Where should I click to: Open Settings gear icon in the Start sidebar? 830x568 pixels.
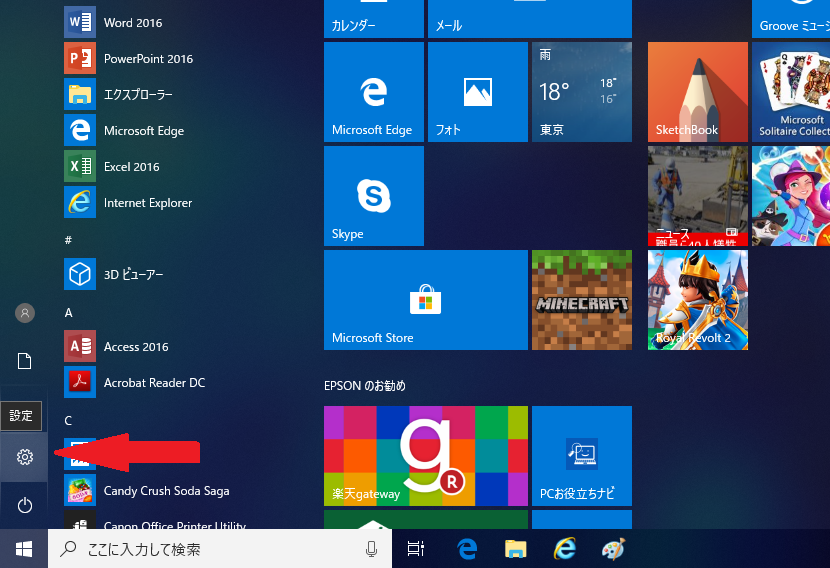(24, 457)
